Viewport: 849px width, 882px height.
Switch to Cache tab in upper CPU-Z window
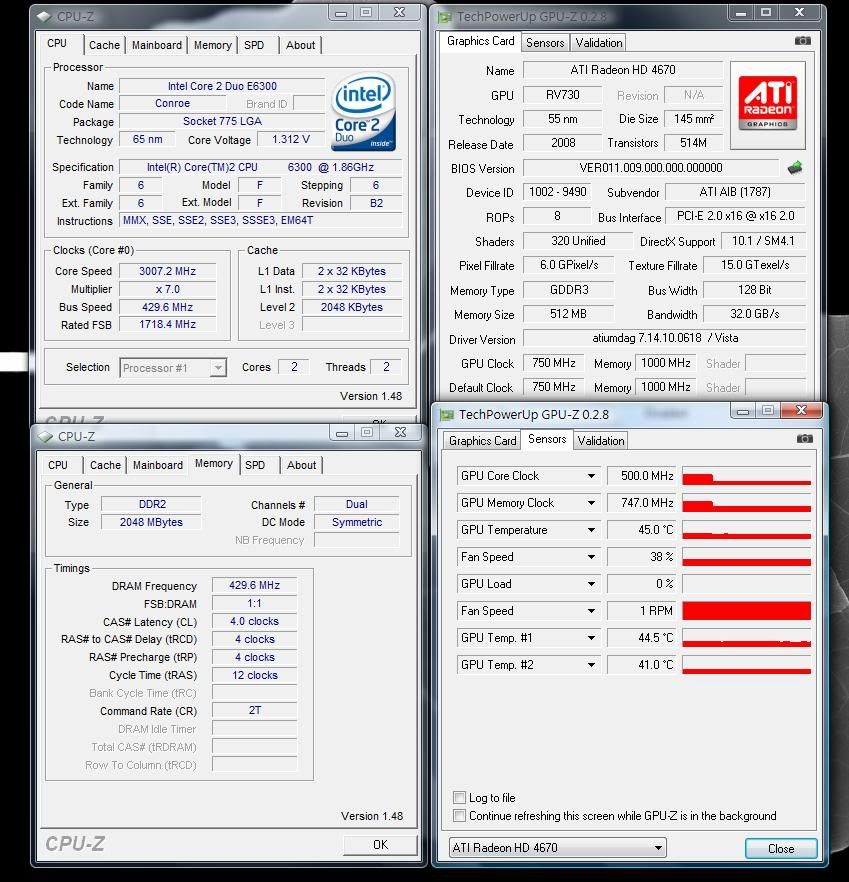click(x=105, y=45)
